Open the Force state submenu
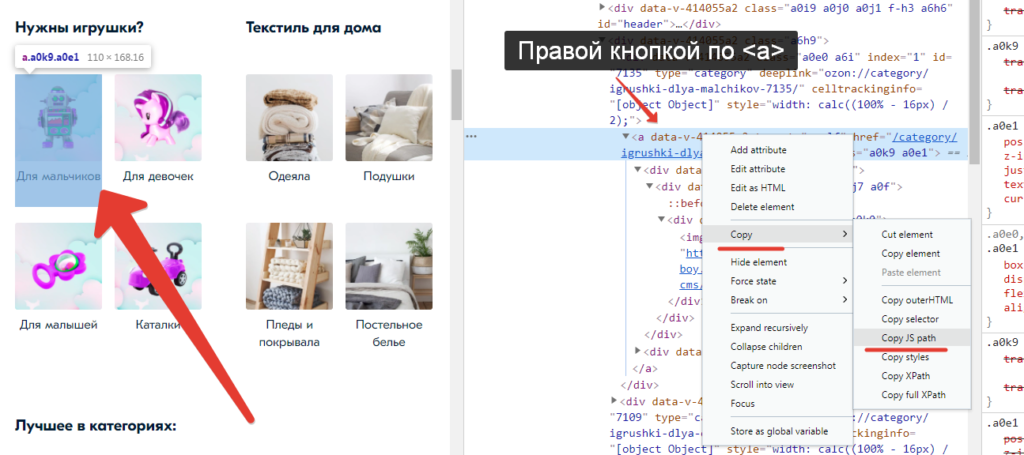The height and width of the screenshot is (455, 1024). (780, 281)
